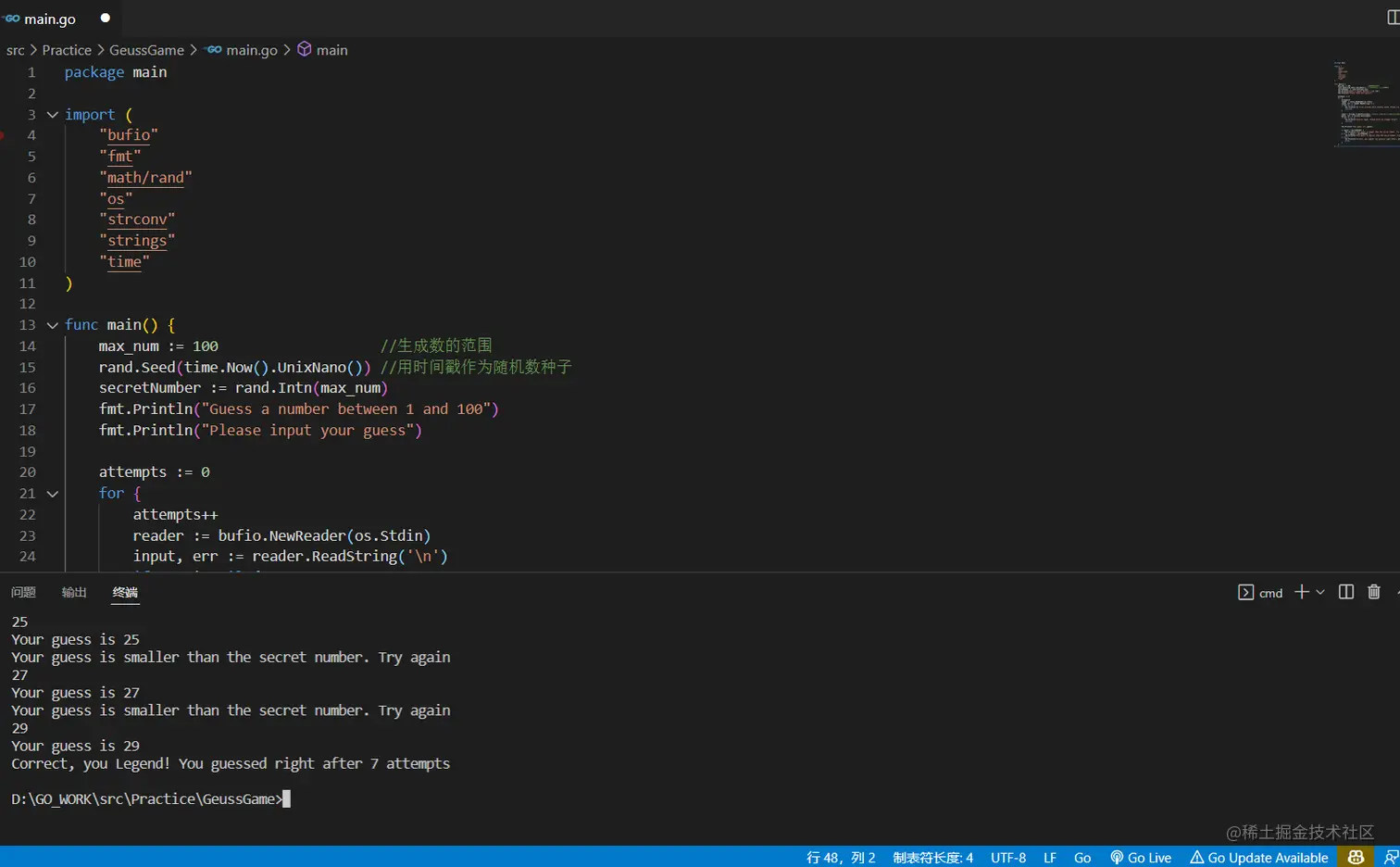Click the "Your guess is 25" terminal line
The width and height of the screenshot is (1400, 867).
click(x=76, y=639)
